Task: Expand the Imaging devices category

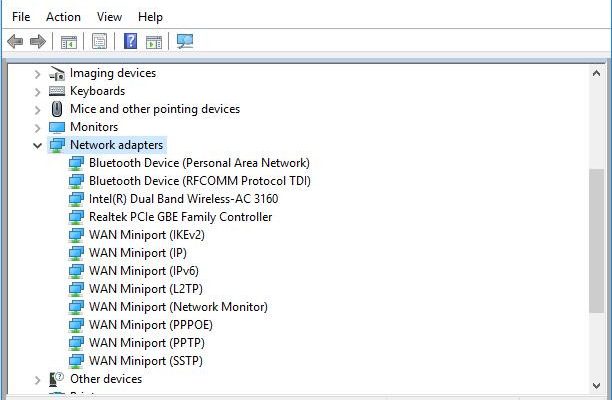Action: [x=38, y=73]
